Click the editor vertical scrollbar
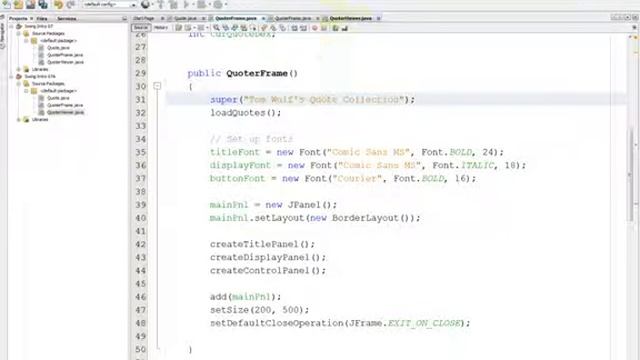 click(631, 176)
